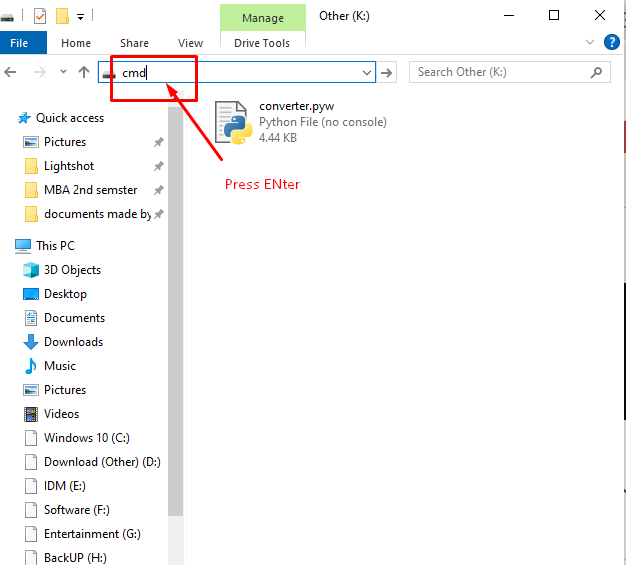626x565 pixels.
Task: Navigate to Windows 10 (C:) drive
Action: click(86, 438)
